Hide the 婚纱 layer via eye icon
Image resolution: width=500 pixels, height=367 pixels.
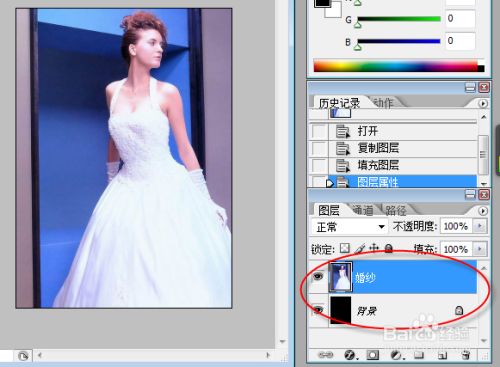(318, 276)
